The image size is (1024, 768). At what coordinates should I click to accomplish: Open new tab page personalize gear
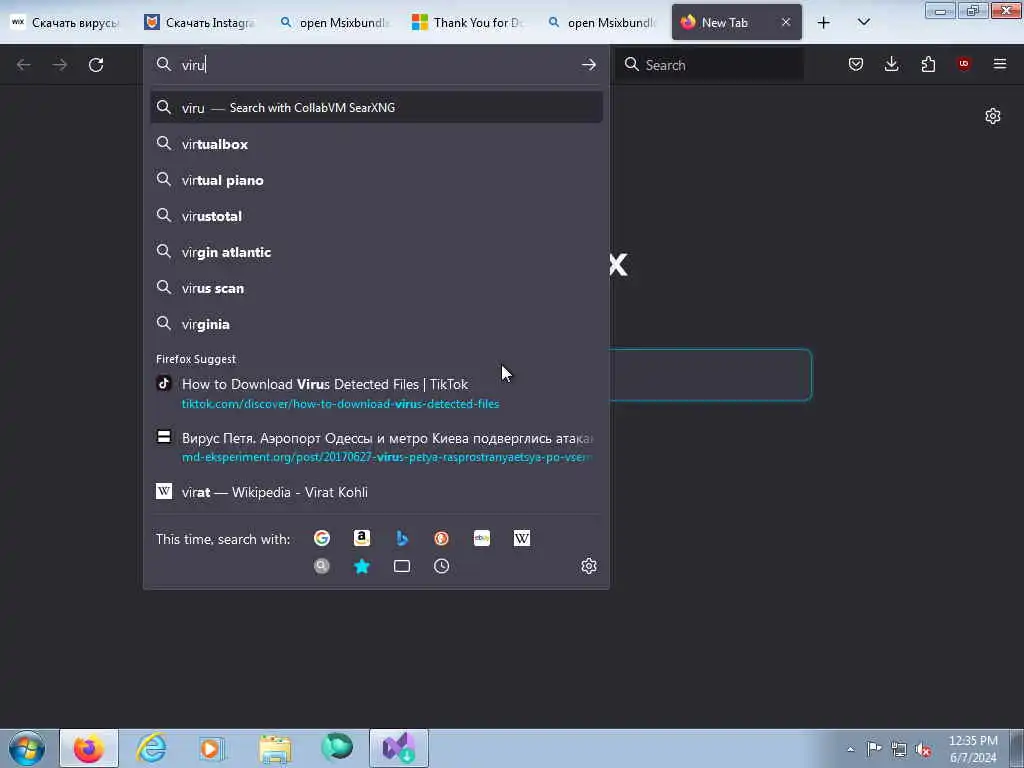click(x=993, y=116)
